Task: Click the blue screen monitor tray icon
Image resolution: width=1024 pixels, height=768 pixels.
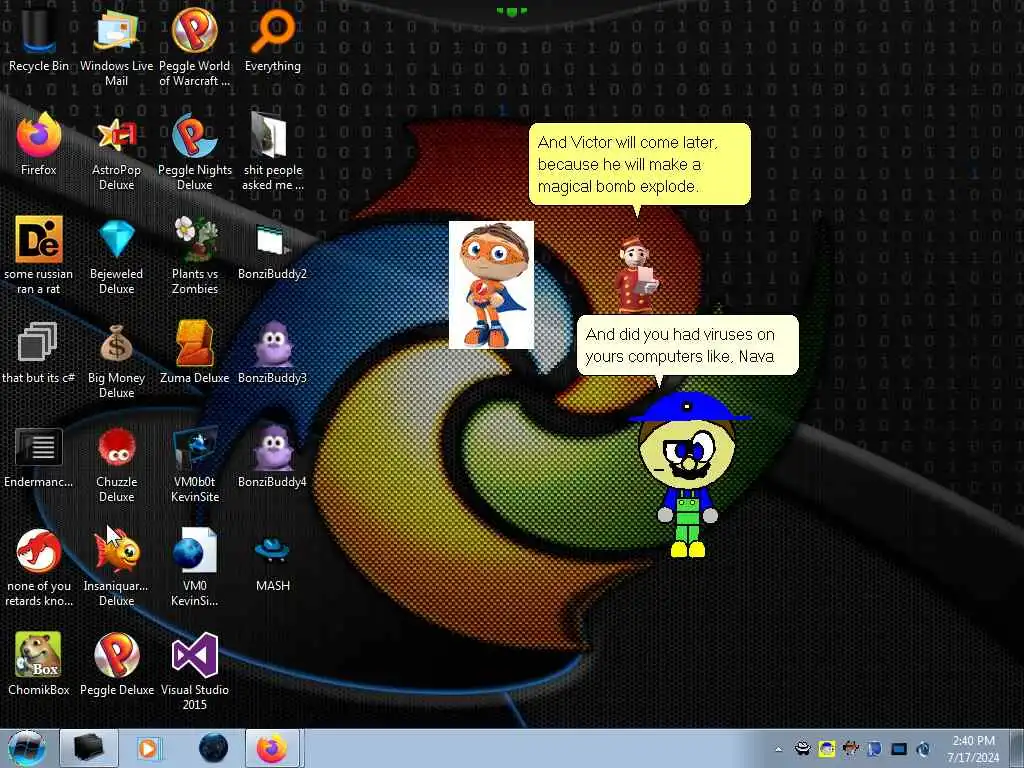Action: 899,749
